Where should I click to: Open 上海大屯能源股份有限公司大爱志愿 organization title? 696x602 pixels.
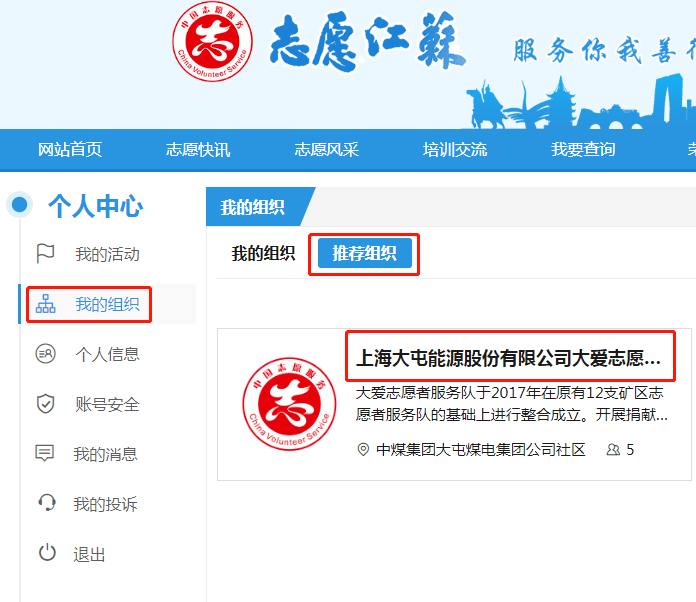coord(509,358)
